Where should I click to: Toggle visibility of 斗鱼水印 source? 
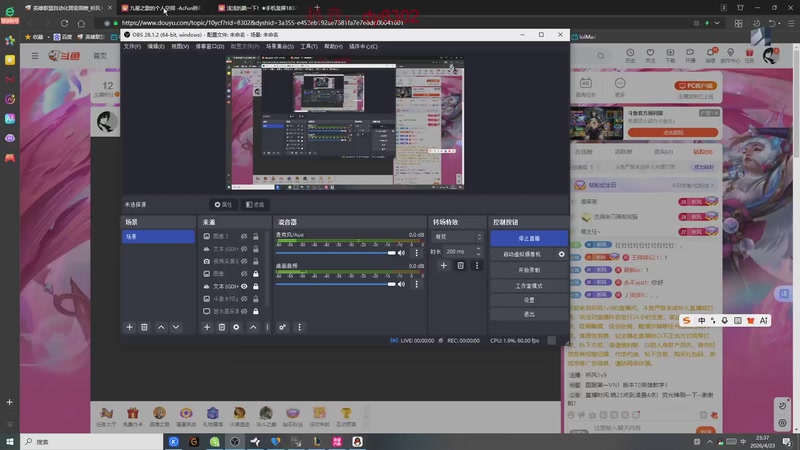pos(244,298)
